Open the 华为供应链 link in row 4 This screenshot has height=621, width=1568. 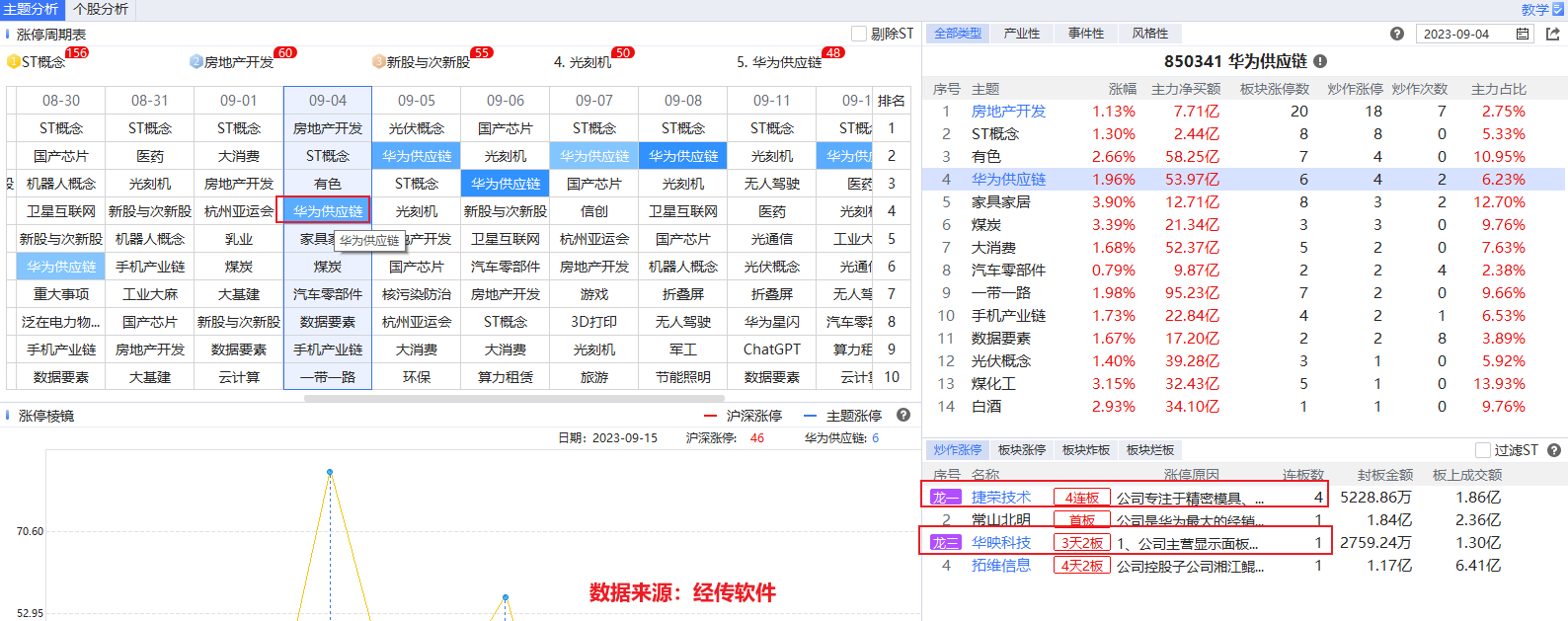pos(1008,180)
